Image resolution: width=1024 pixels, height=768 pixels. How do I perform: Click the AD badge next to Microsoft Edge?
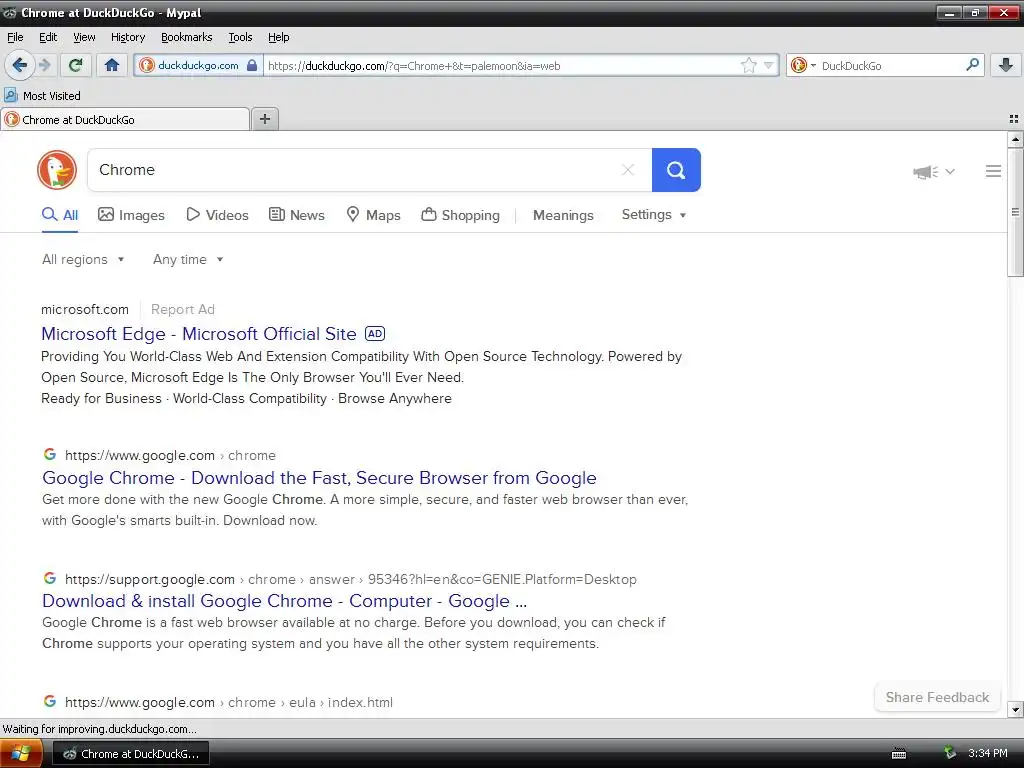click(x=375, y=334)
